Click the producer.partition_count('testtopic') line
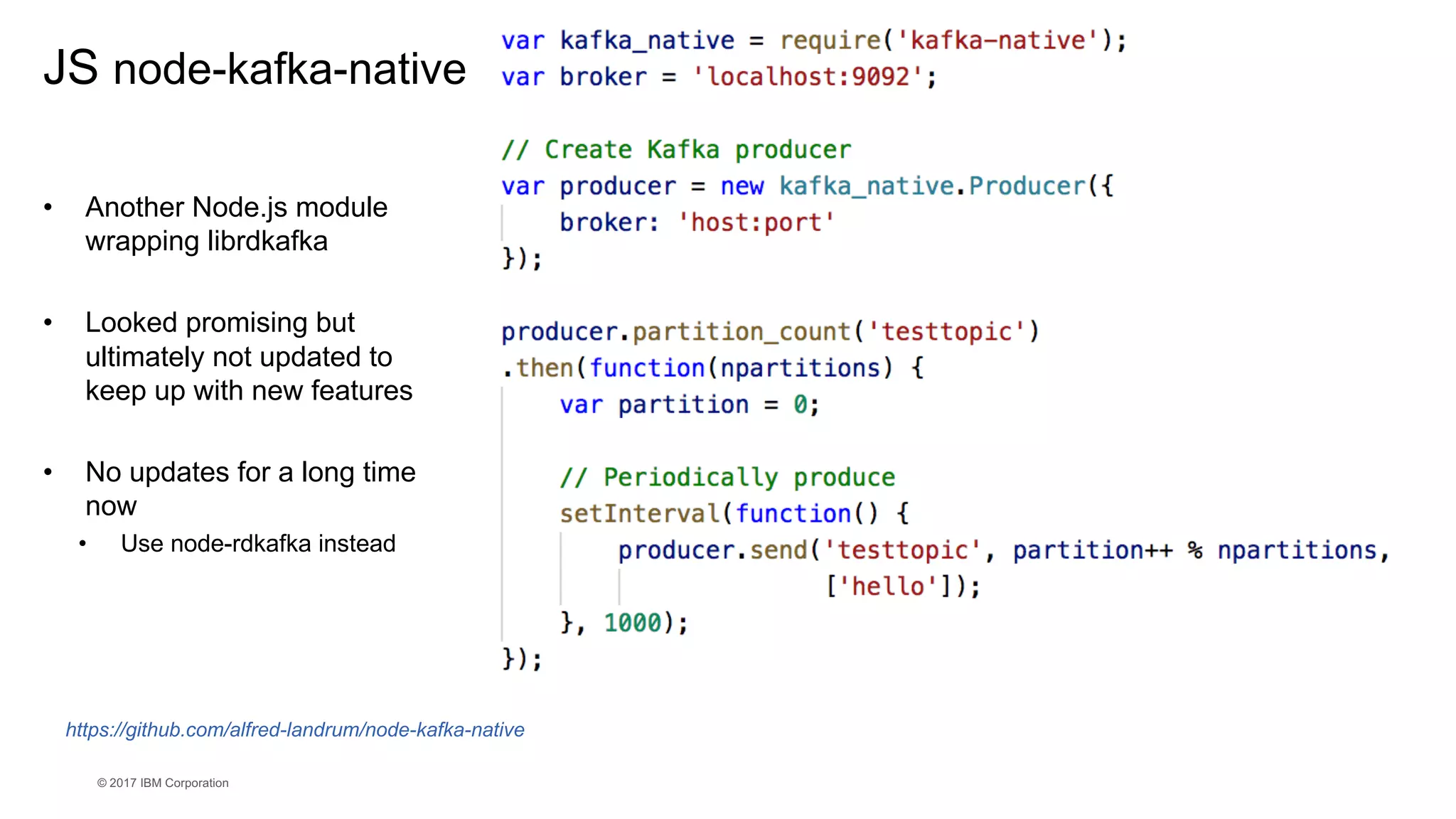 click(x=771, y=332)
